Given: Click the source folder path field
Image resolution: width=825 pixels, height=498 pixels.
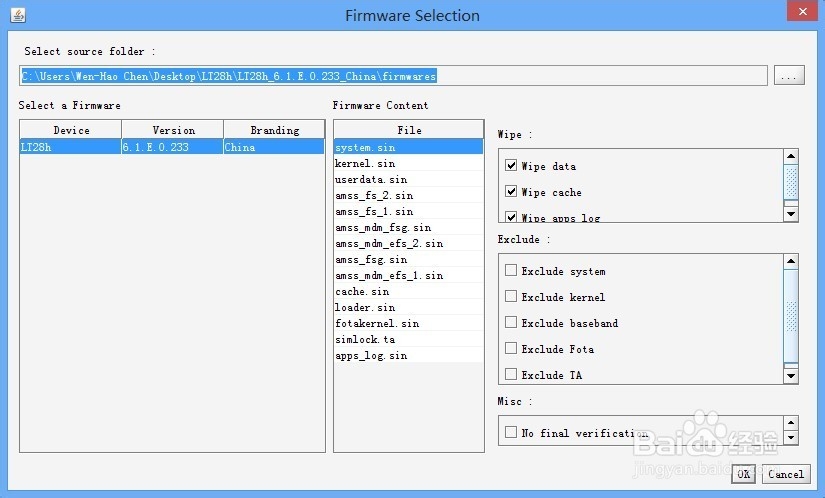Looking at the screenshot, I should (393, 76).
